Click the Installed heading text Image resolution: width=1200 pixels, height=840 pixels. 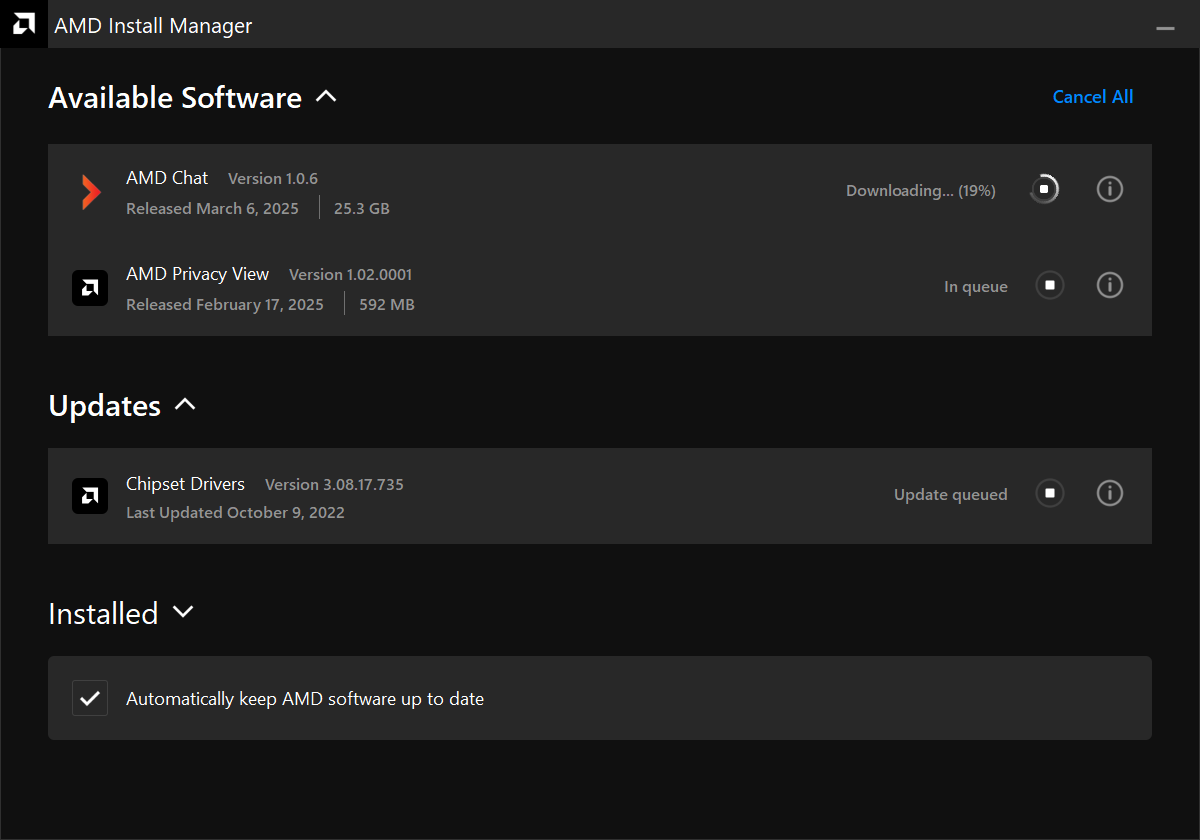click(x=103, y=614)
